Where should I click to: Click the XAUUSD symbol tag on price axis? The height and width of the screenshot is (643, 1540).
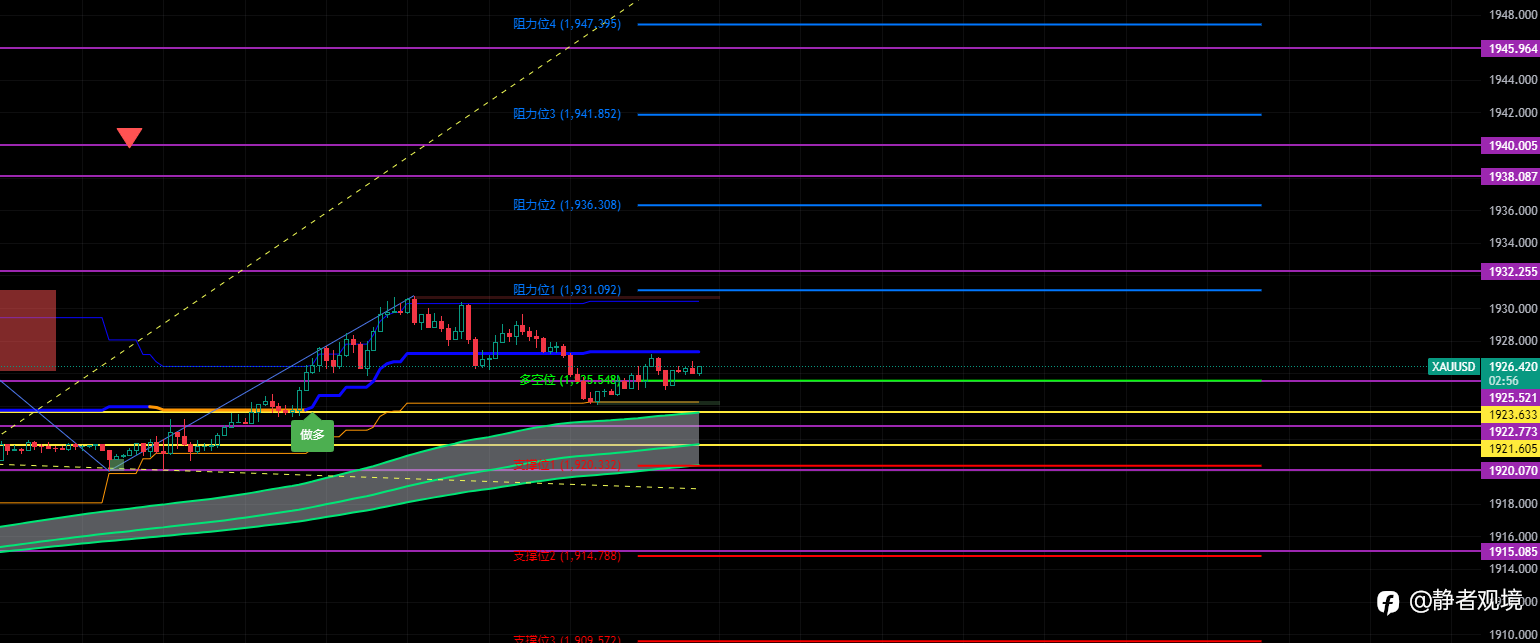coord(1454,367)
